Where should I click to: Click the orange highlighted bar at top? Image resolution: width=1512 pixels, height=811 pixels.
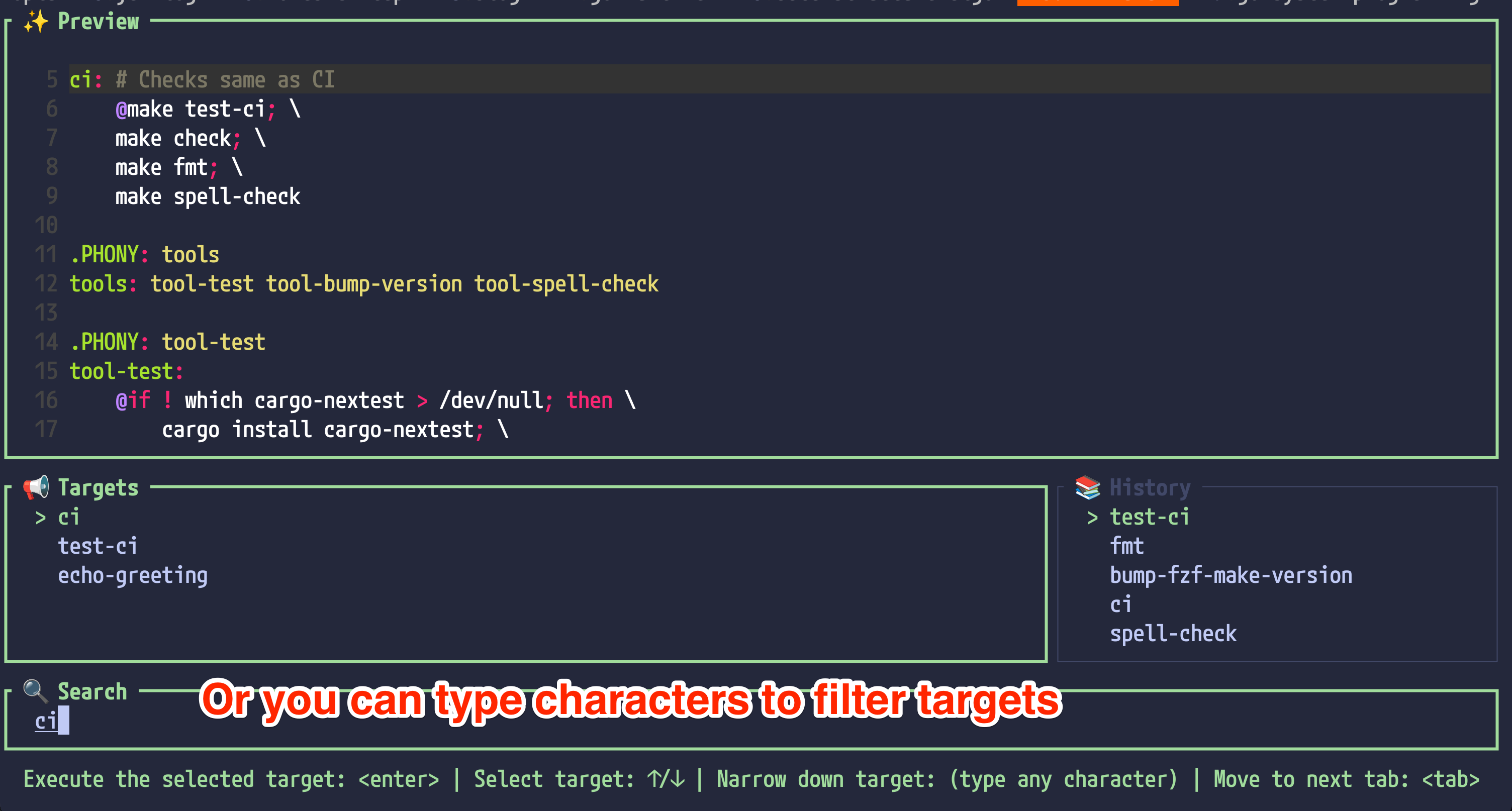coord(1098,3)
